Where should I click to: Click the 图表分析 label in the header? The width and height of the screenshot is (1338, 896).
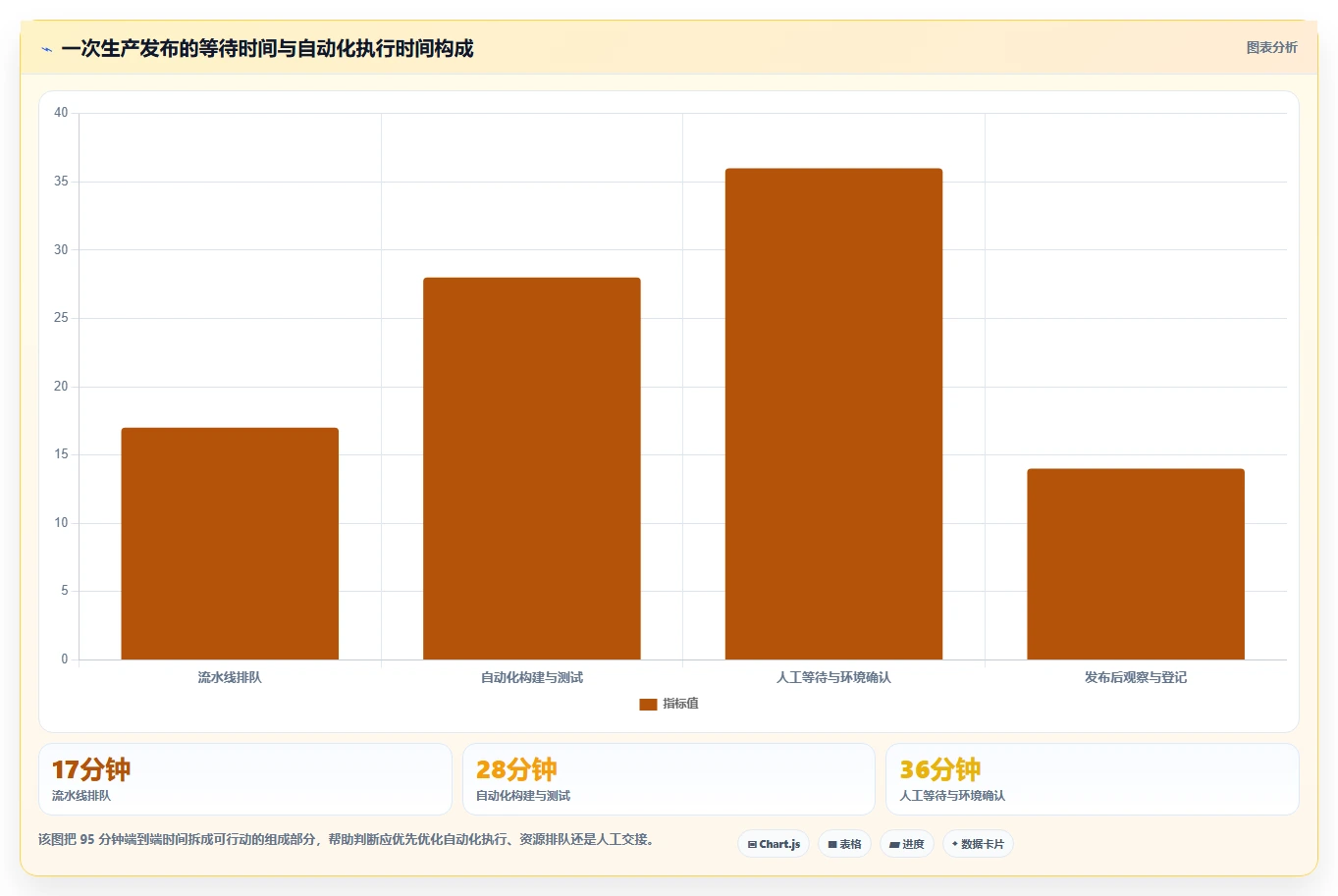[x=1271, y=47]
